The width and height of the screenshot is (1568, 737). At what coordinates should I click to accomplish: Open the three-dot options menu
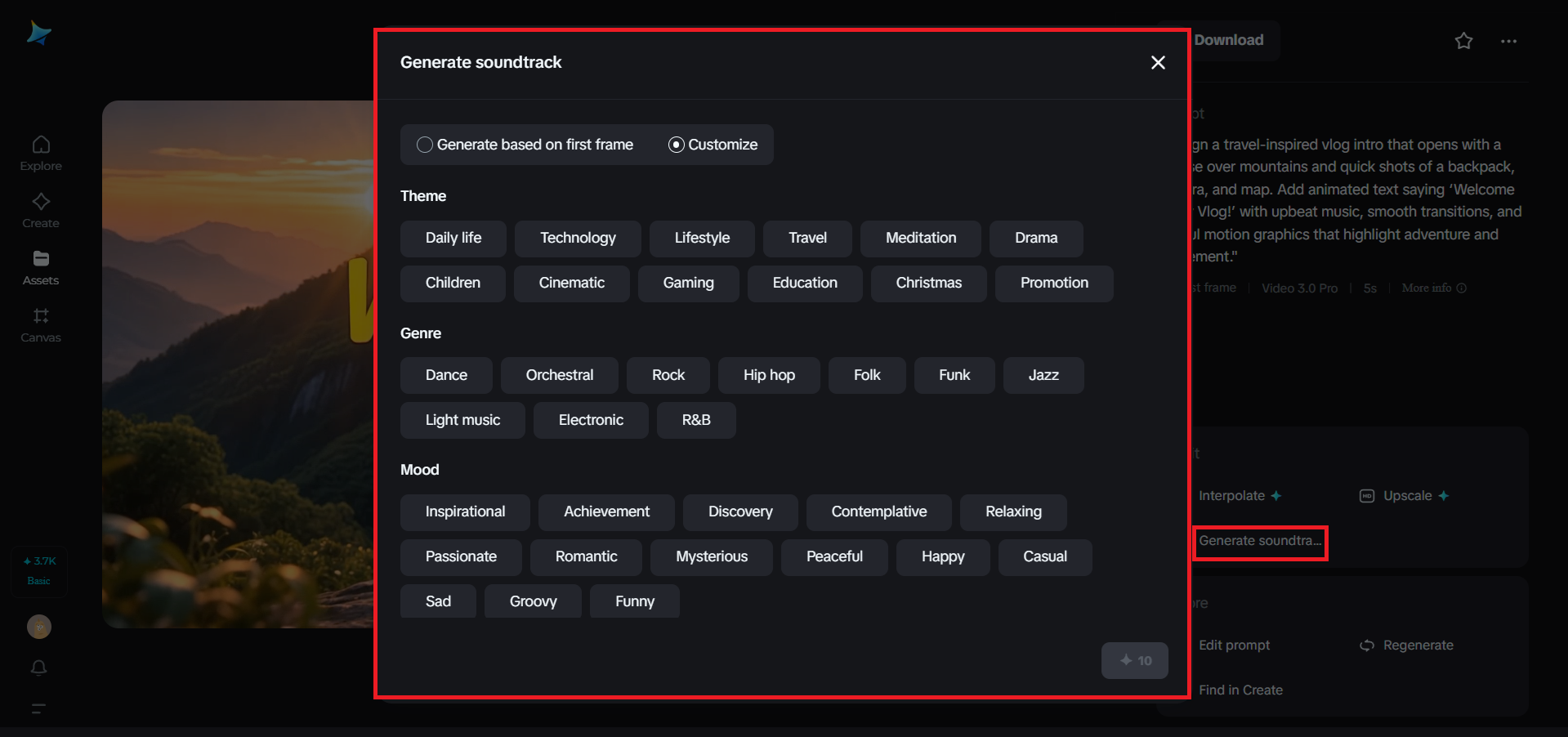pos(1508,41)
